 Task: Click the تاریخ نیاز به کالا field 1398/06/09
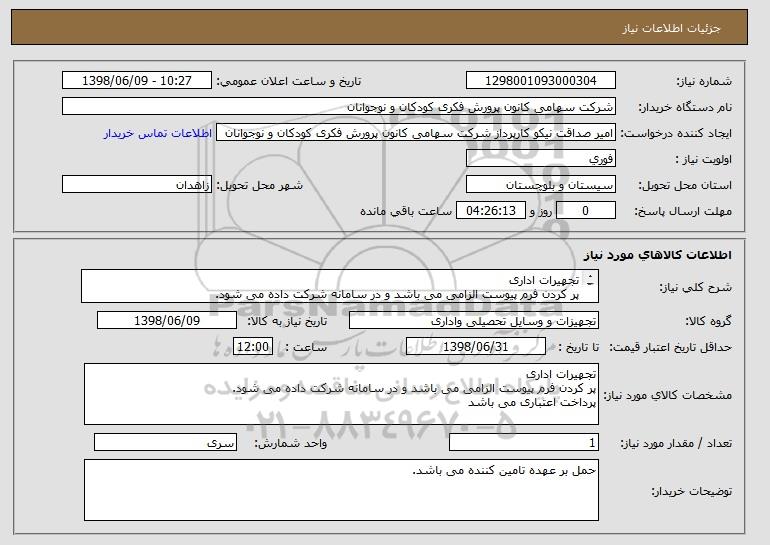pos(167,321)
